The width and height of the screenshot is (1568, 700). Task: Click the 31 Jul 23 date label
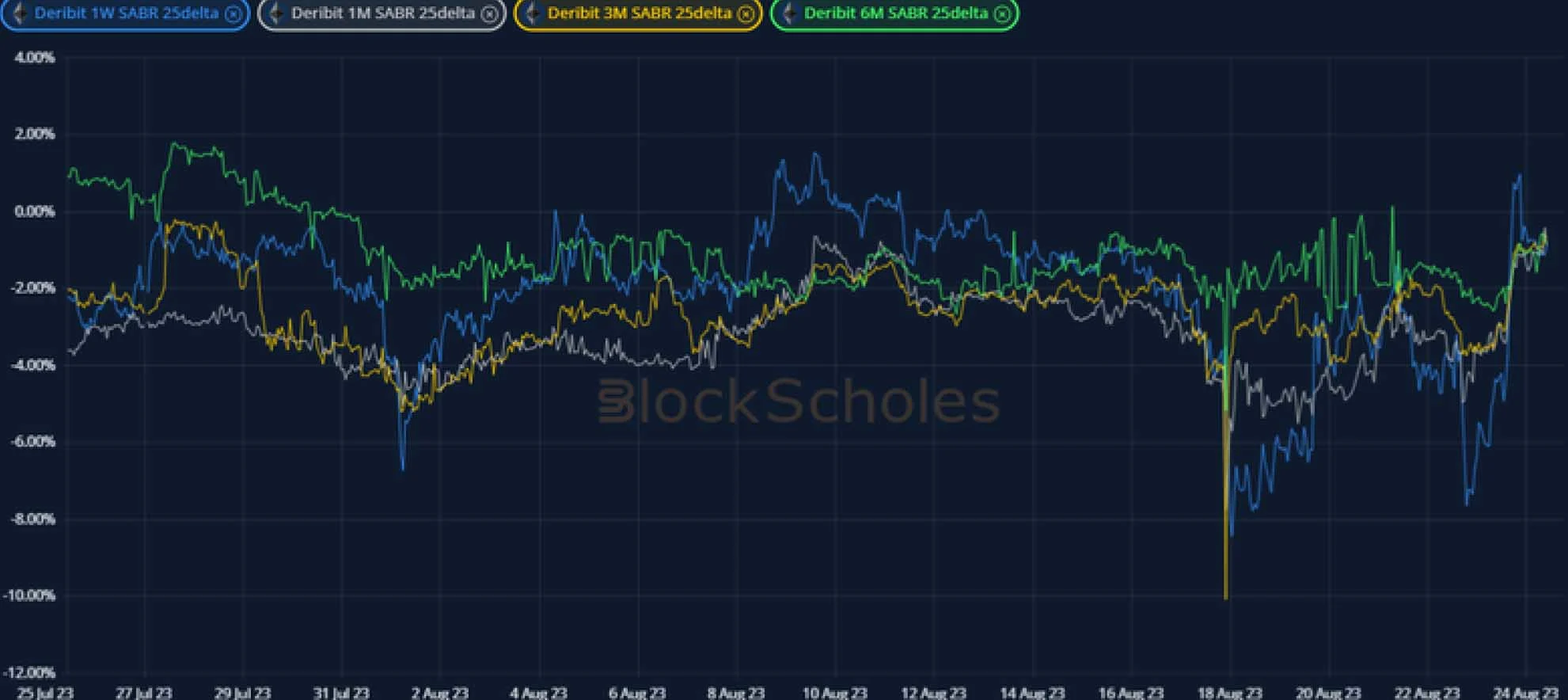pos(341,693)
